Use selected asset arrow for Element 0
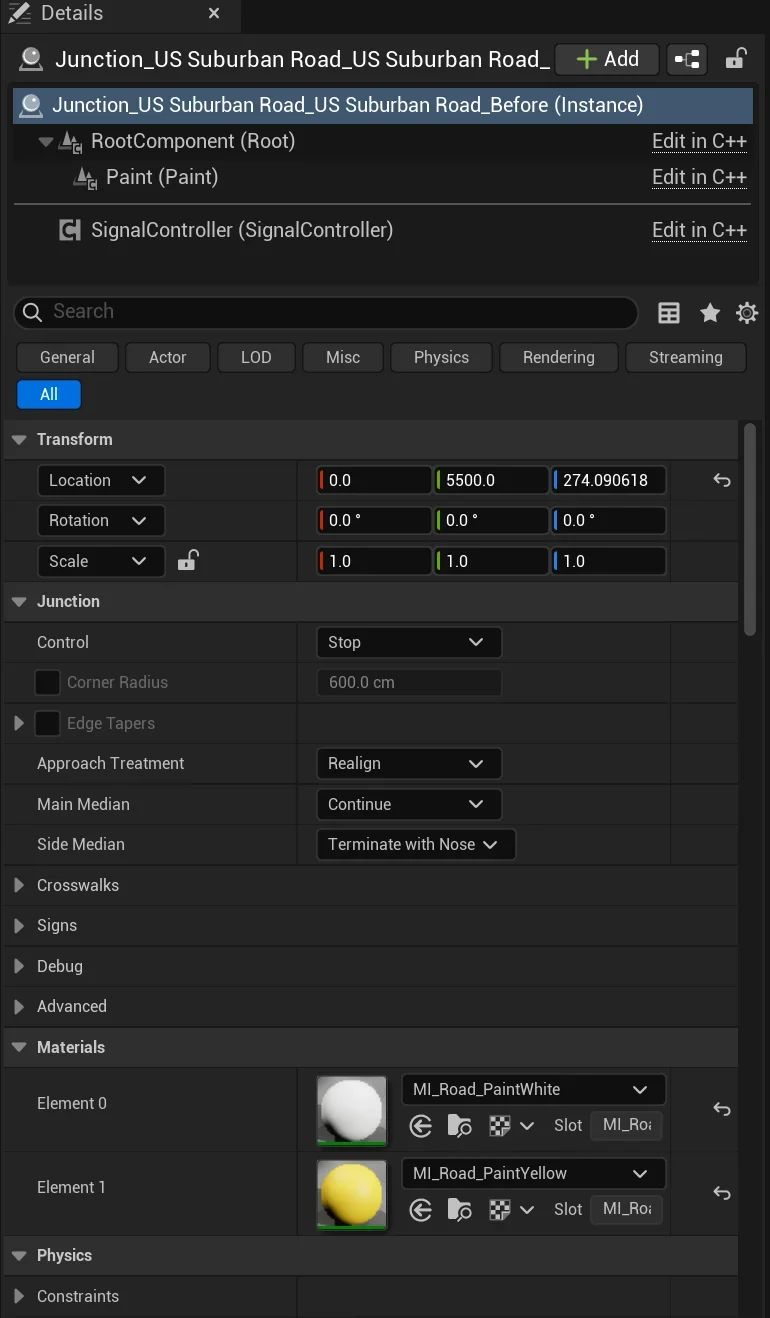Viewport: 770px width, 1318px height. click(x=421, y=1126)
